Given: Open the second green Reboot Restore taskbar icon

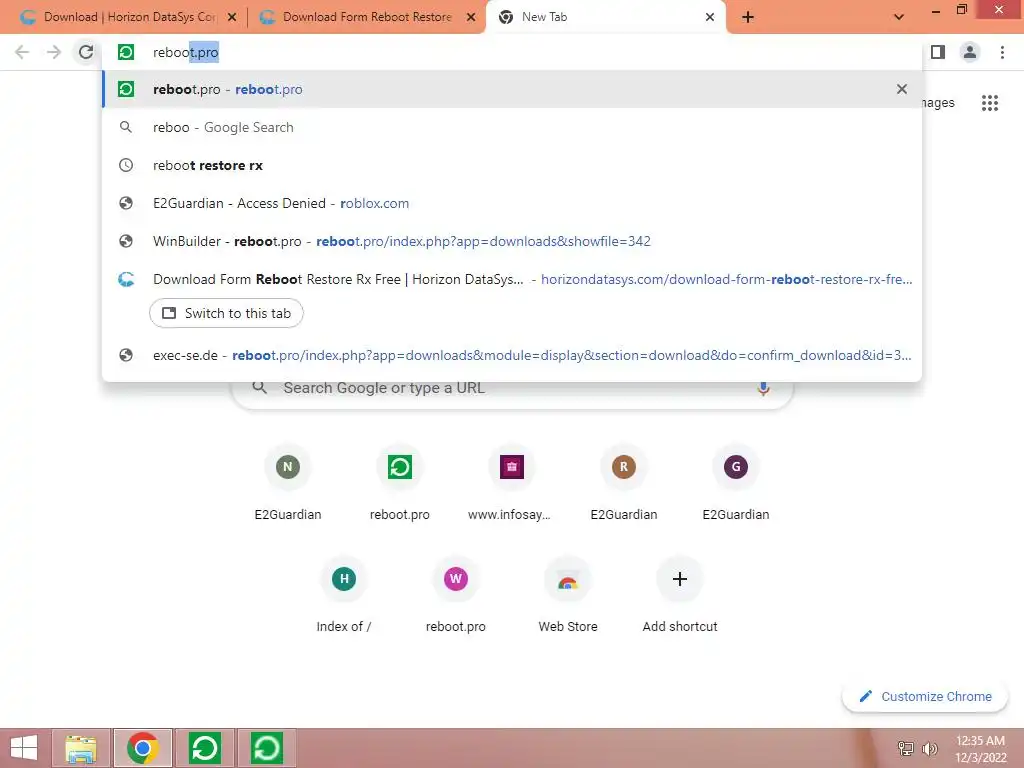Looking at the screenshot, I should coord(266,748).
